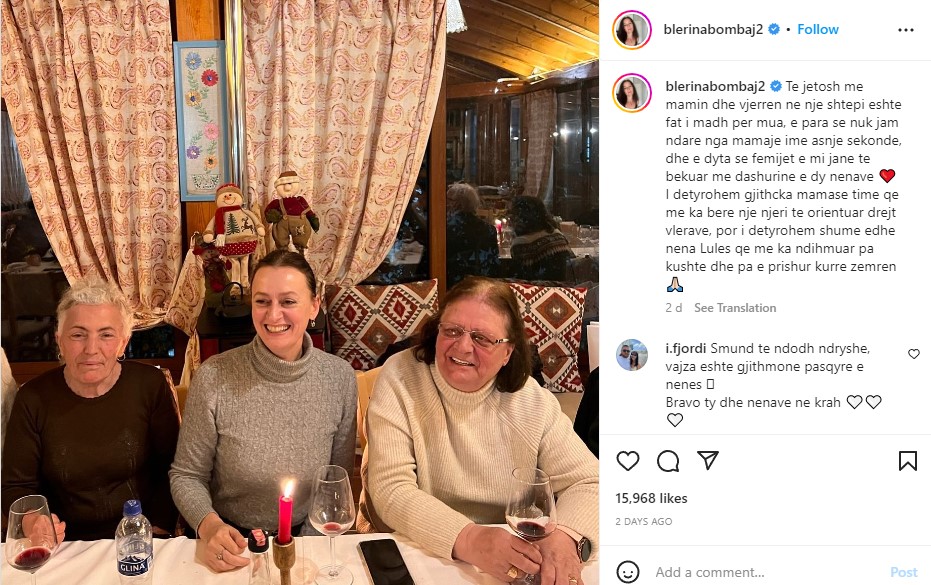Click verified badge beside header username
This screenshot has height=585, width=931.
pyautogui.click(x=774, y=29)
